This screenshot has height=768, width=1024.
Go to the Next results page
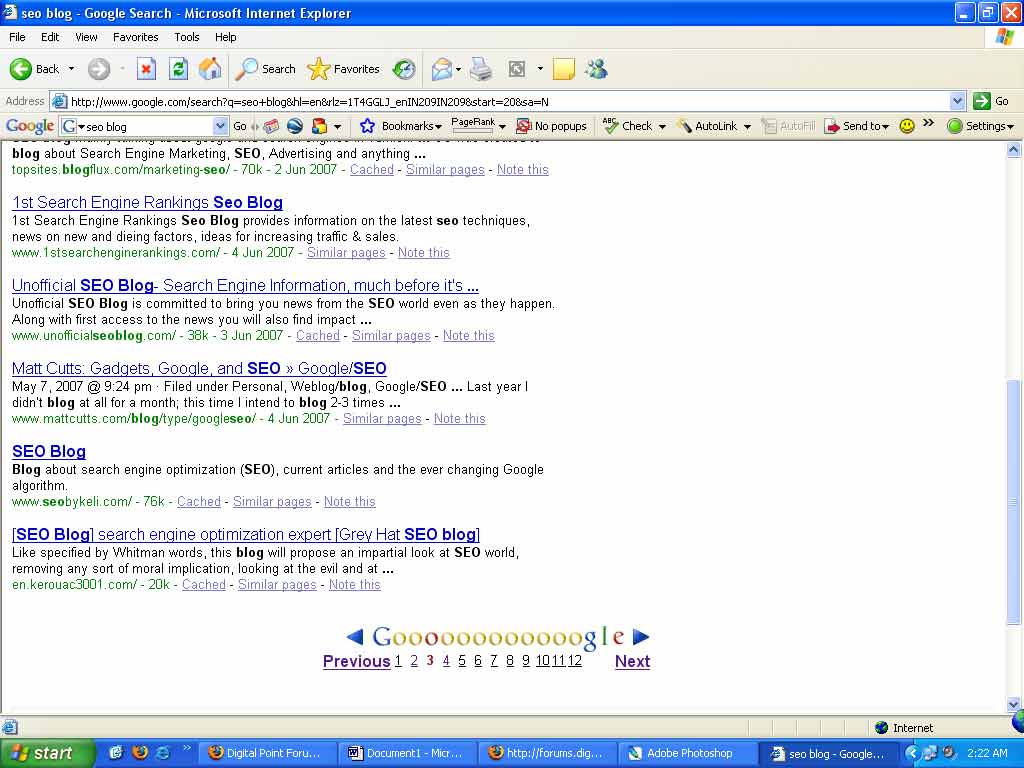pos(632,661)
